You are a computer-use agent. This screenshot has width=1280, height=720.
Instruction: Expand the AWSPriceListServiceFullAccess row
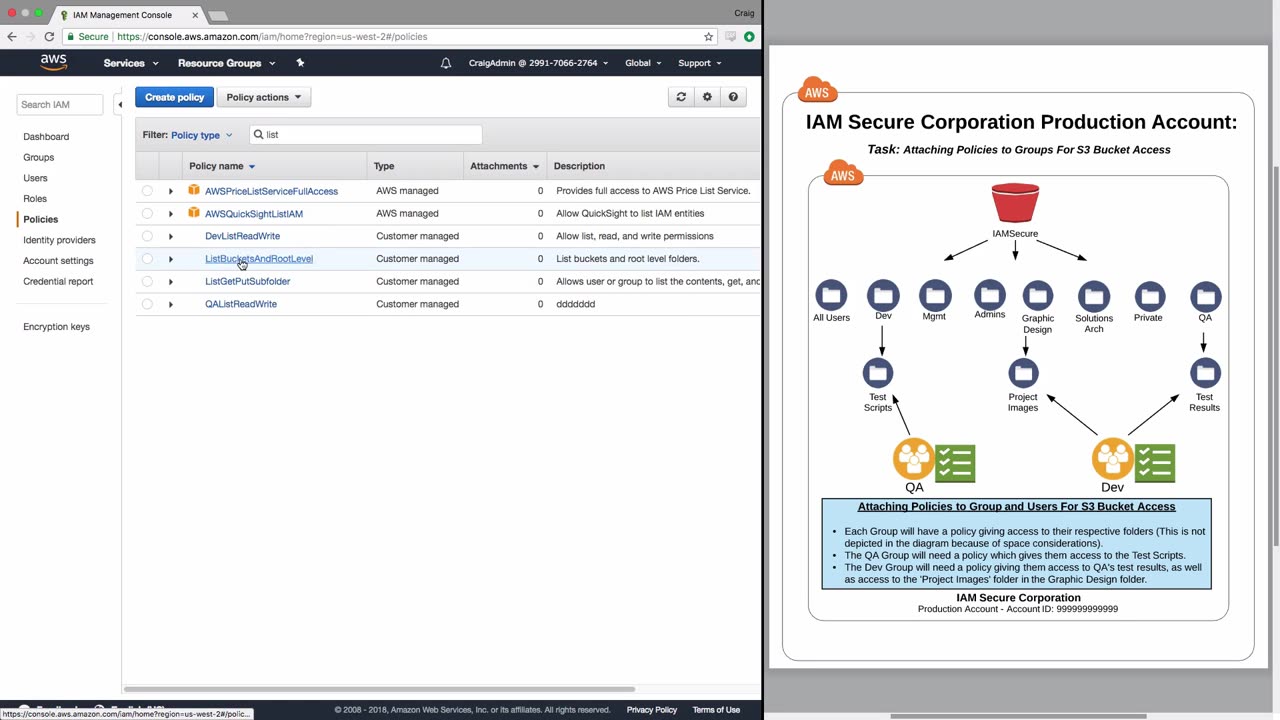(x=171, y=191)
